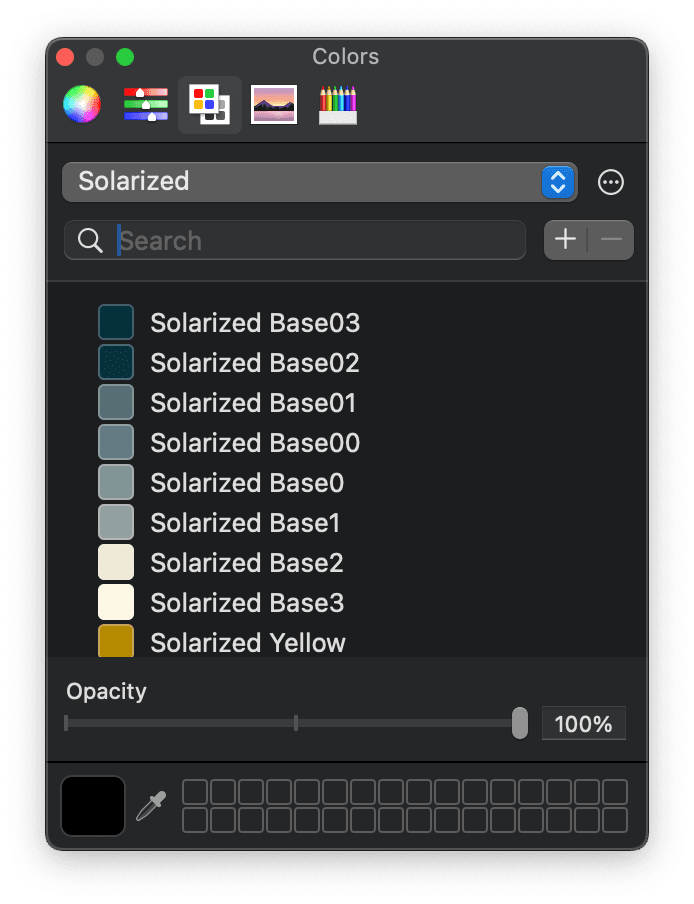Screen dimensions: 694x904
Task: Expand the palette list chevron control
Action: click(x=560, y=182)
